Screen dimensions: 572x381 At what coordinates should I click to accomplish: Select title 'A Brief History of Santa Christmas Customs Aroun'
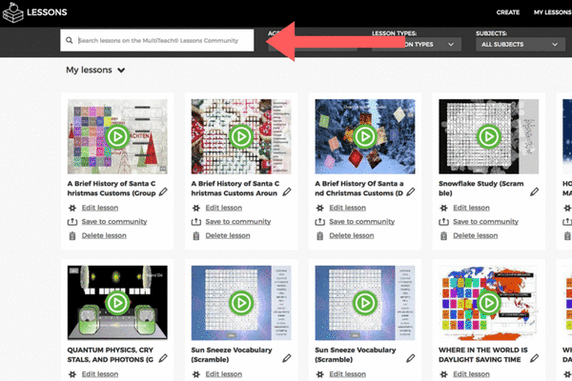[235, 188]
